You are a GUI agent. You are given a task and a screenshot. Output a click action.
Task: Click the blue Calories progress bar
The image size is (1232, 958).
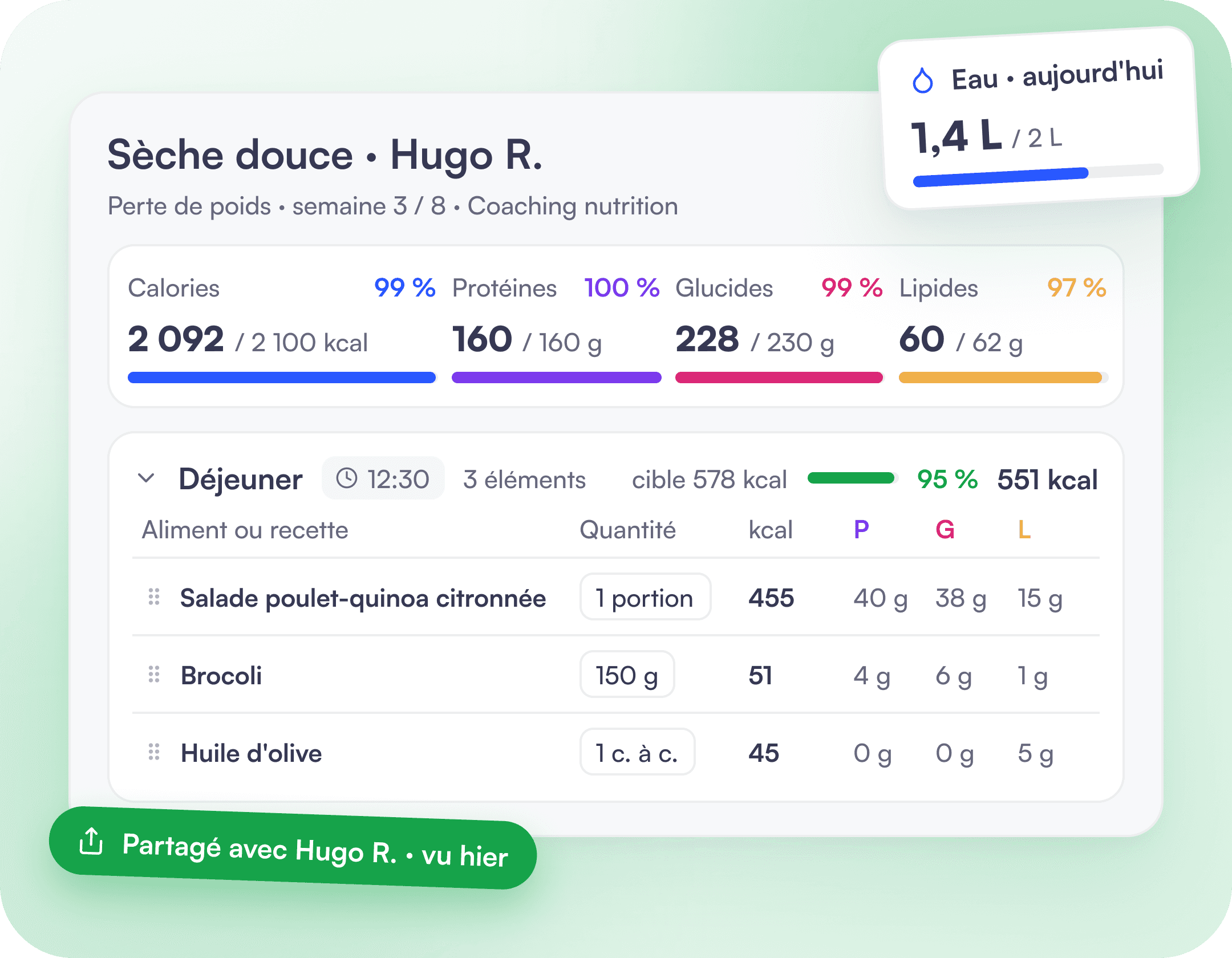(282, 377)
